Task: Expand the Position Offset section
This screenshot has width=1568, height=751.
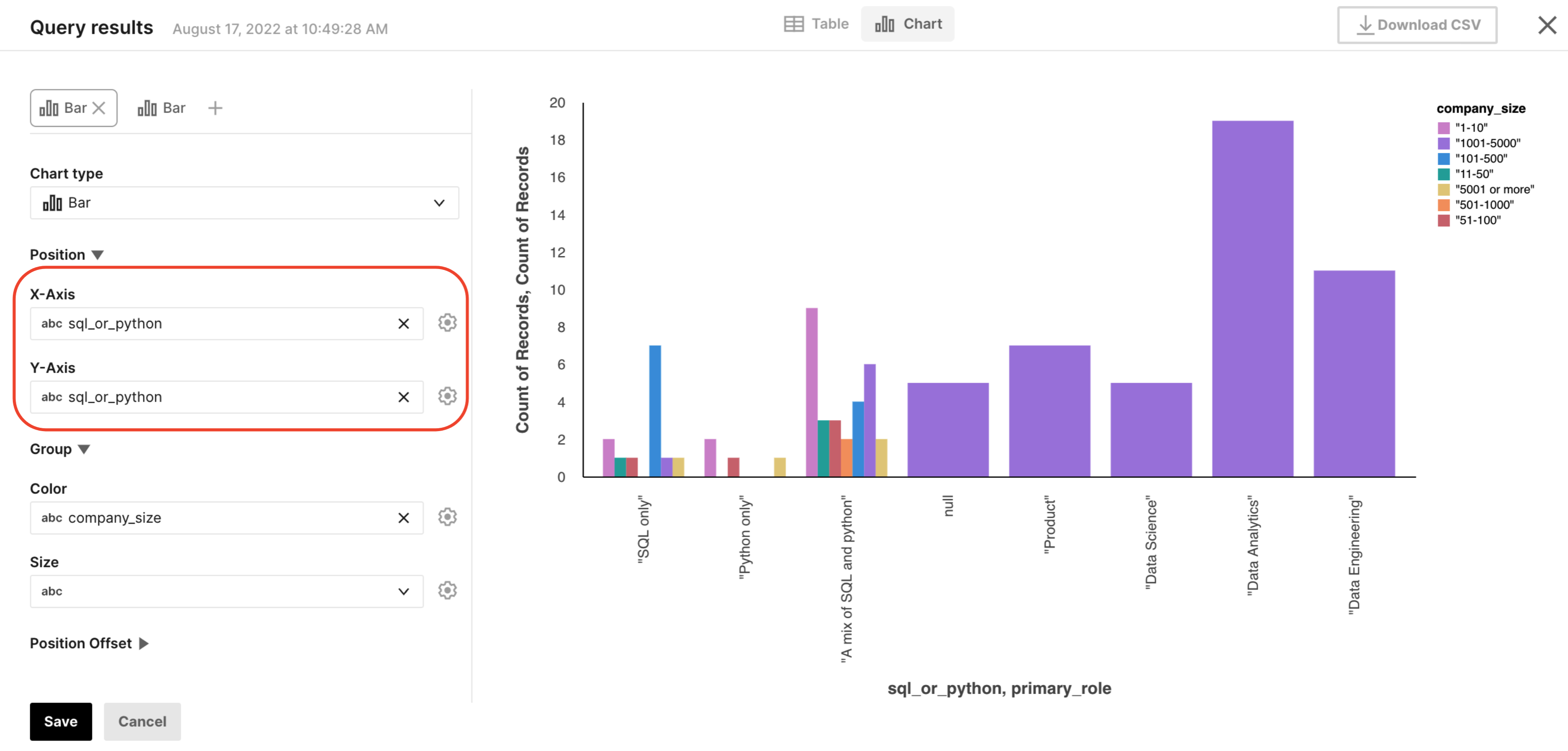Action: point(143,643)
